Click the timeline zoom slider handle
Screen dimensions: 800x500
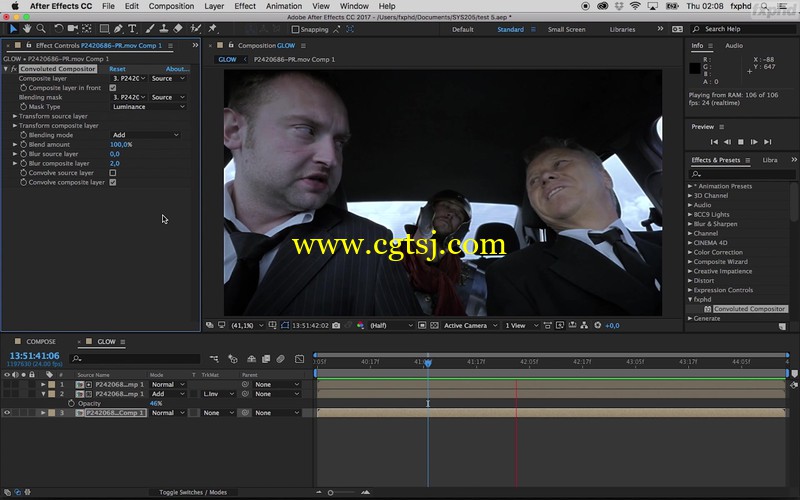331,493
